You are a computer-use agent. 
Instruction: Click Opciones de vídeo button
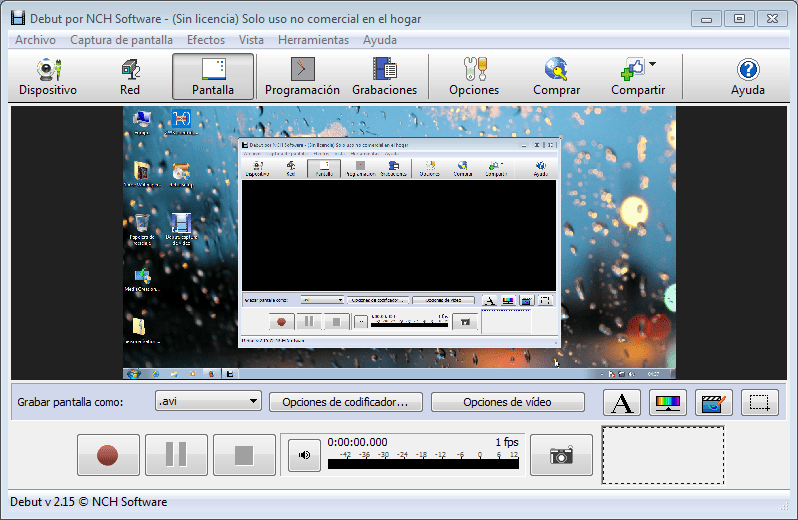507,402
